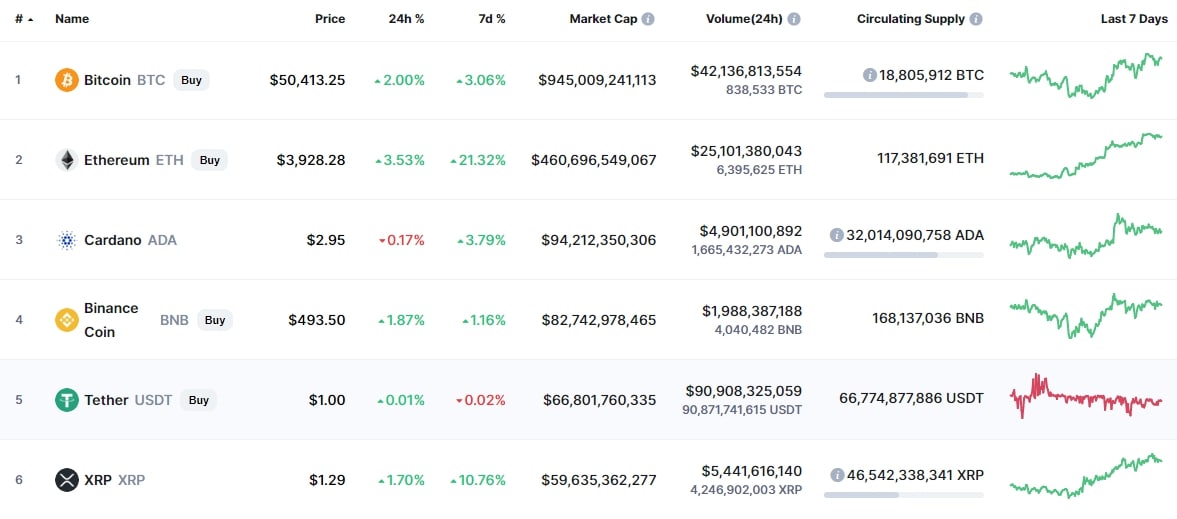Sort table by Name column header

point(71,20)
